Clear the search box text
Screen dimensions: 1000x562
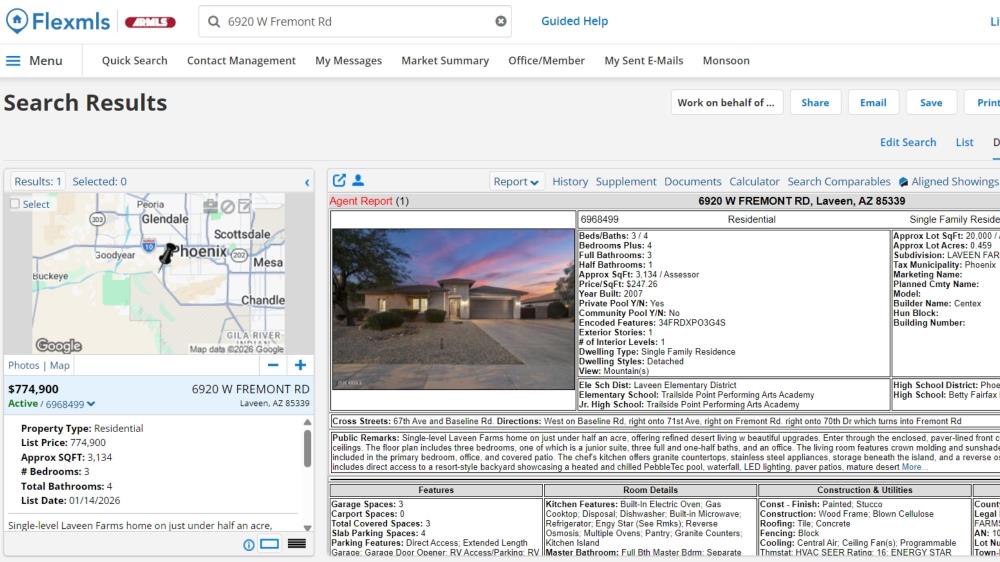[x=501, y=21]
